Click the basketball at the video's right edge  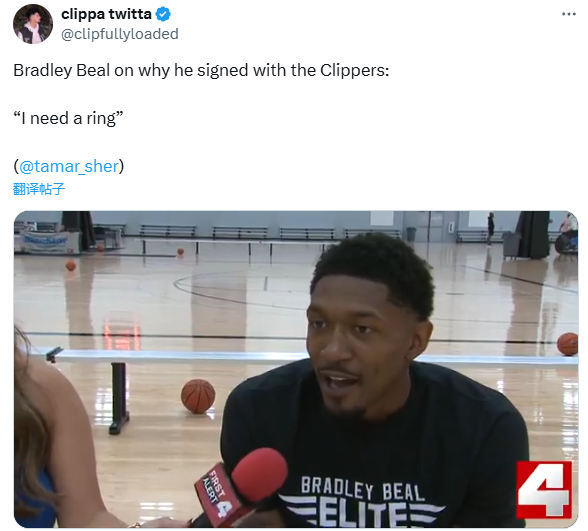point(567,344)
